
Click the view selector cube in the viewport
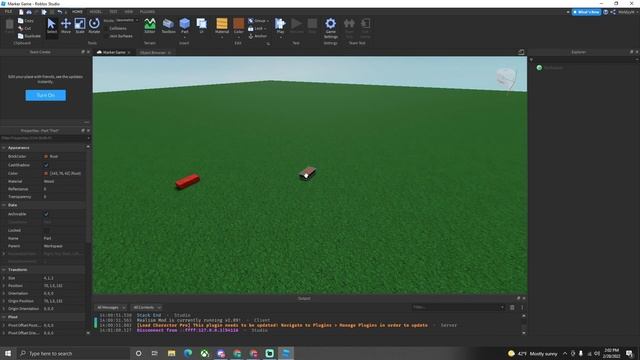coord(507,78)
